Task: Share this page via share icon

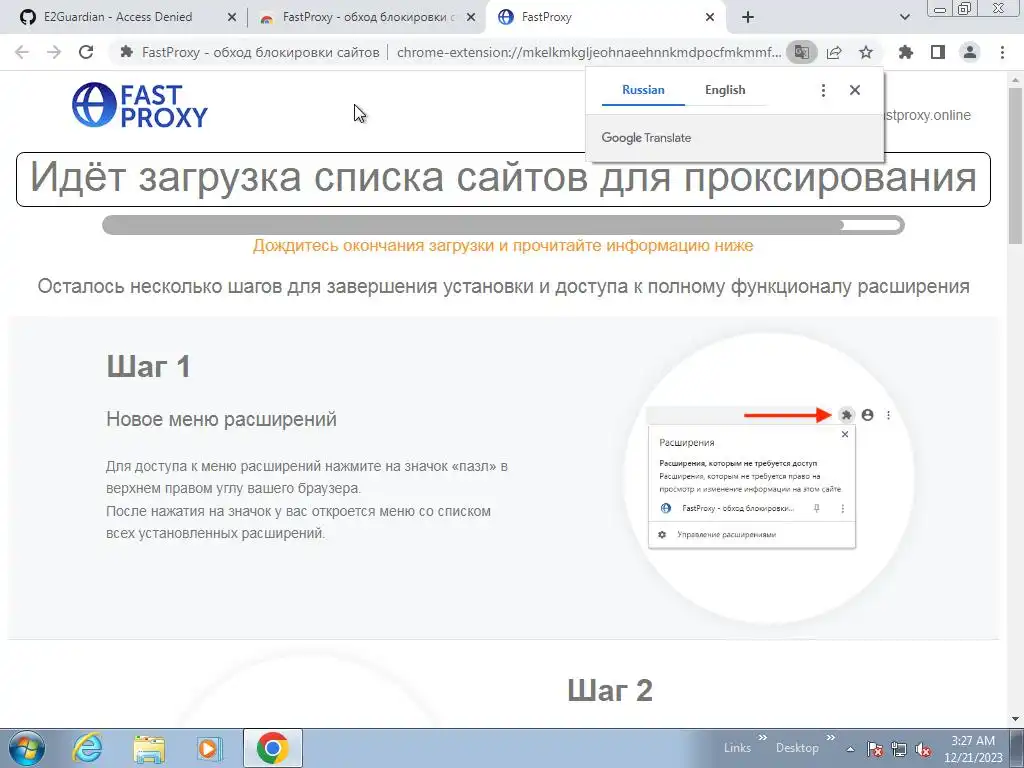Action: pos(834,52)
